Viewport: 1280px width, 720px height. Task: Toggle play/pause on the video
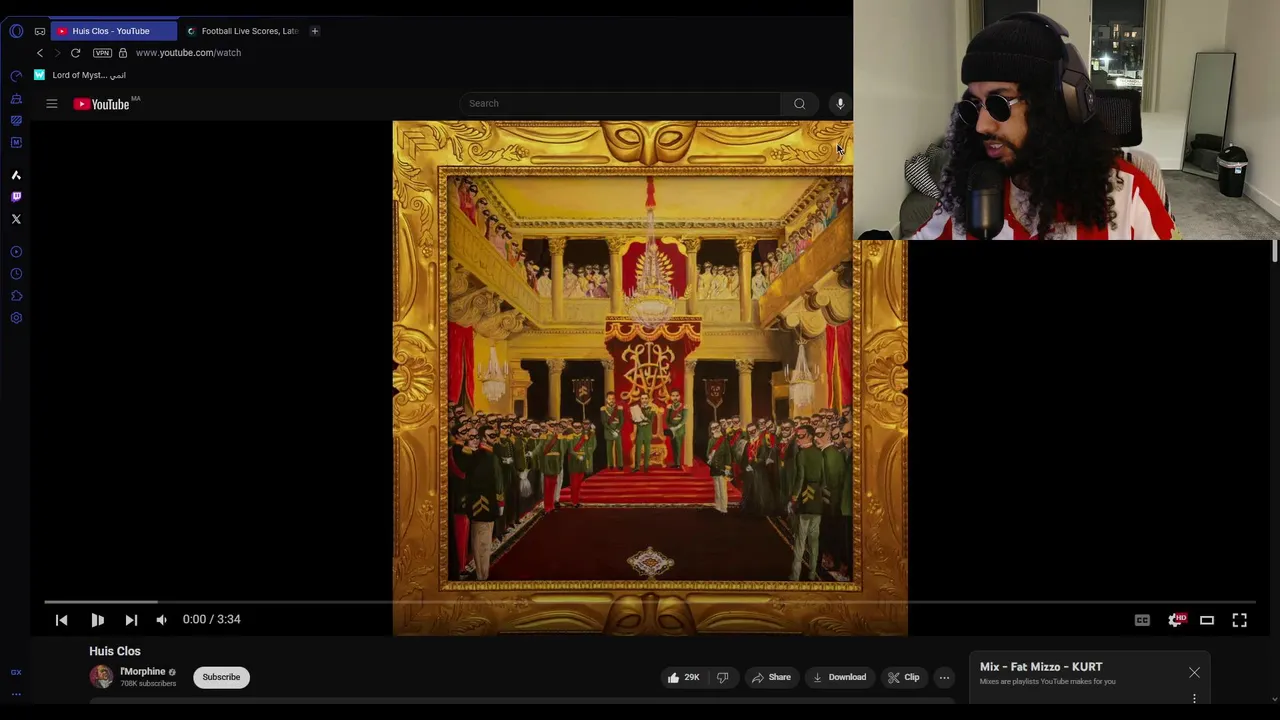(97, 620)
